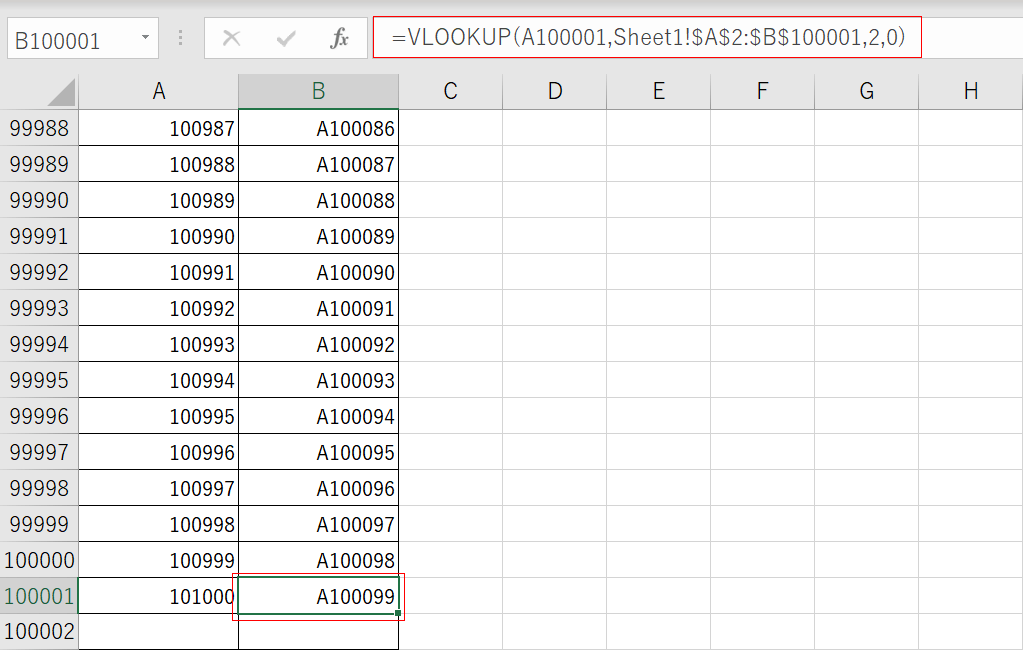Screen dimensions: 1023x650
Task: Click cell containing A100096
Action: tap(318, 488)
